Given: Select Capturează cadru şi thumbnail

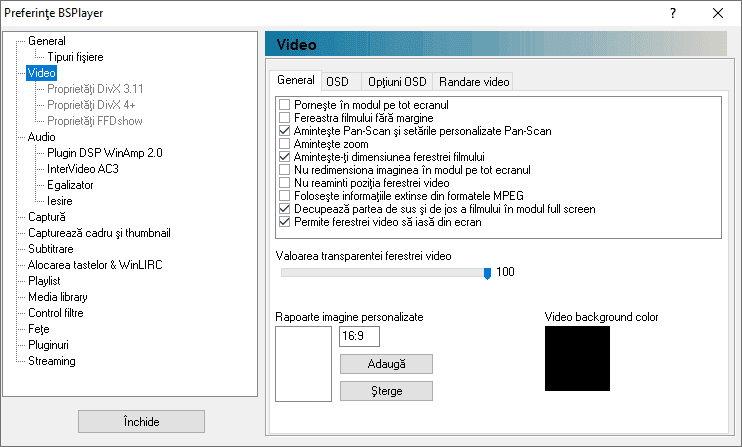Looking at the screenshot, I should point(99,233).
